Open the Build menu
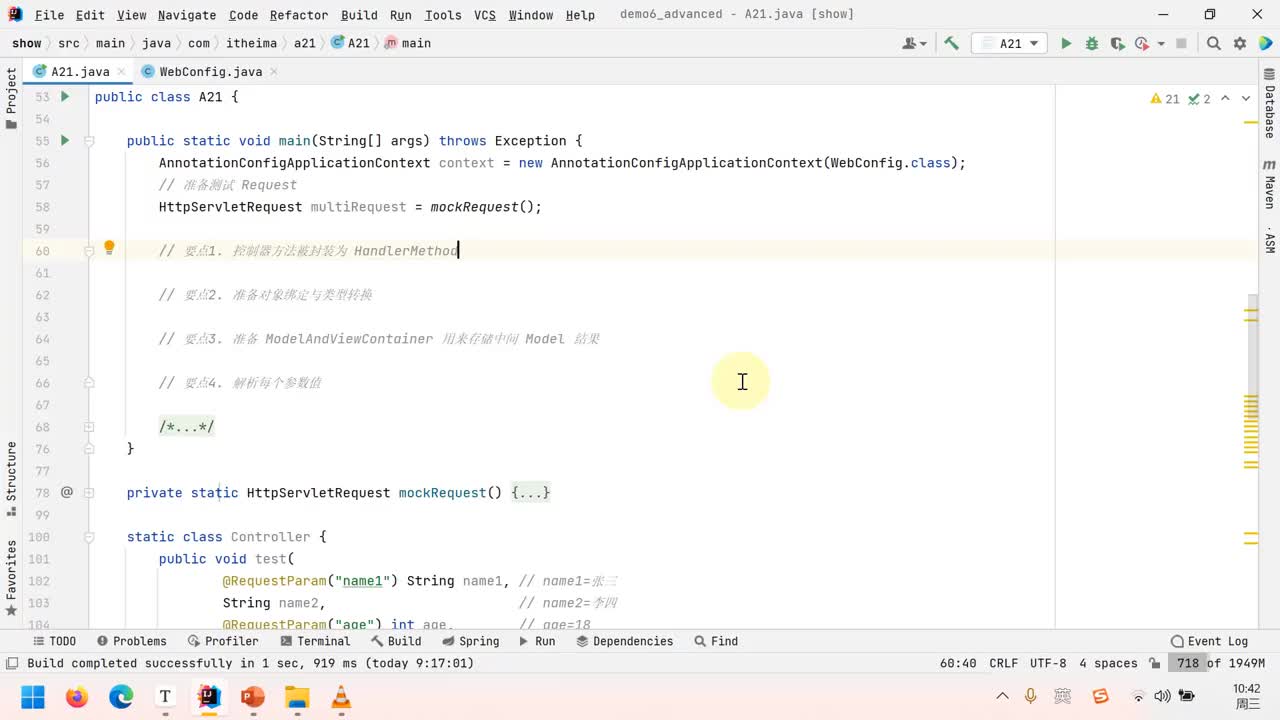 pyautogui.click(x=359, y=15)
